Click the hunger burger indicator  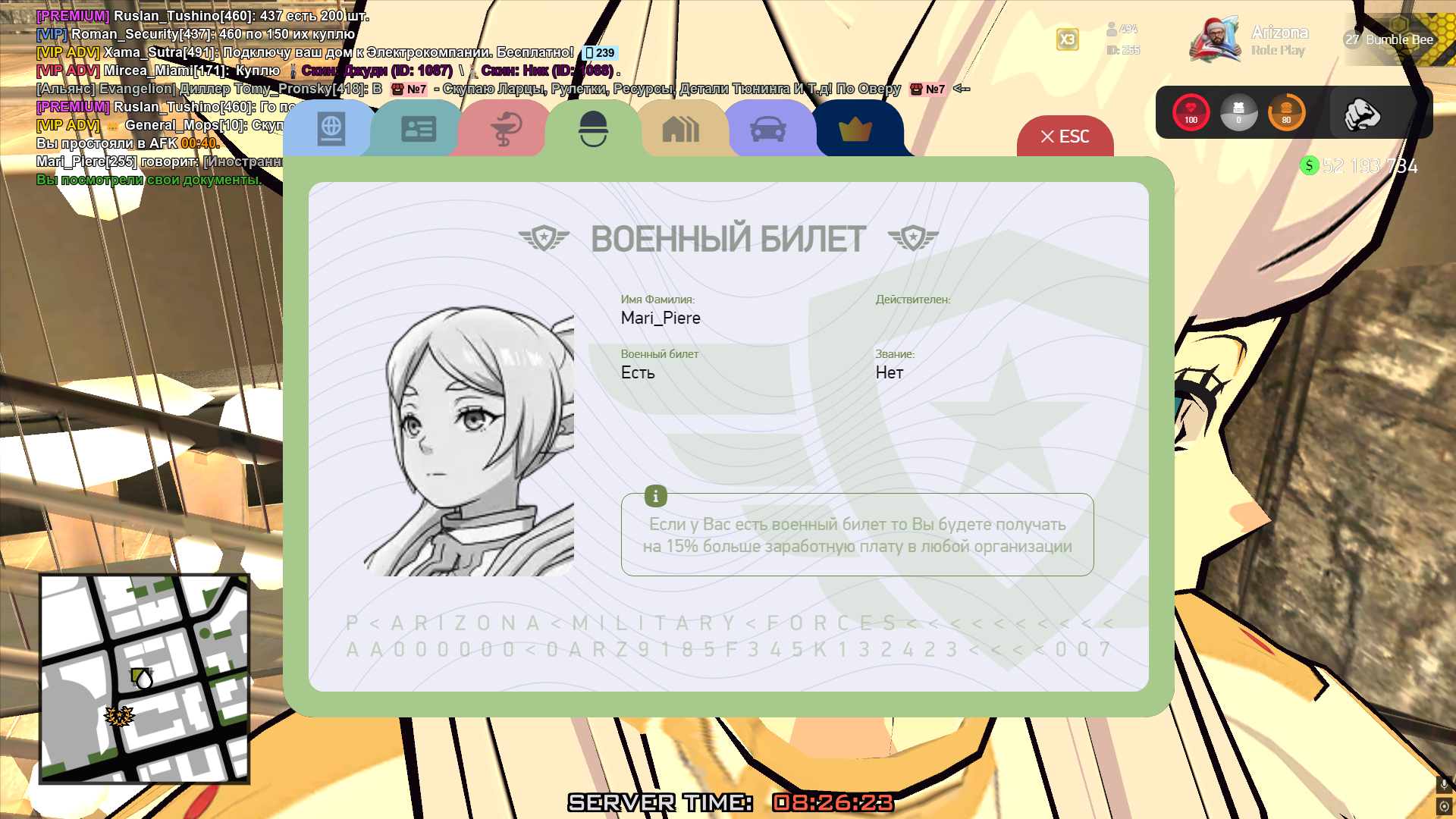[1286, 112]
